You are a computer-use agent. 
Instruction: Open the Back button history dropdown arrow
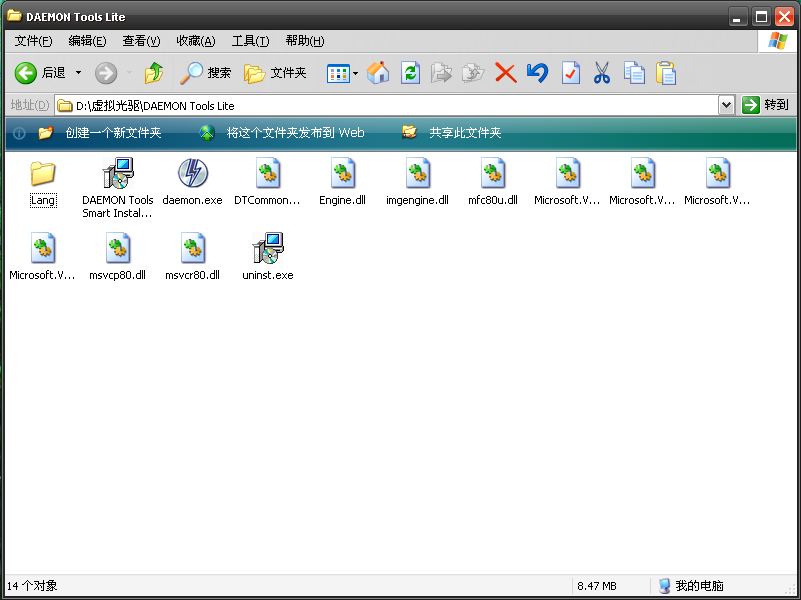79,73
